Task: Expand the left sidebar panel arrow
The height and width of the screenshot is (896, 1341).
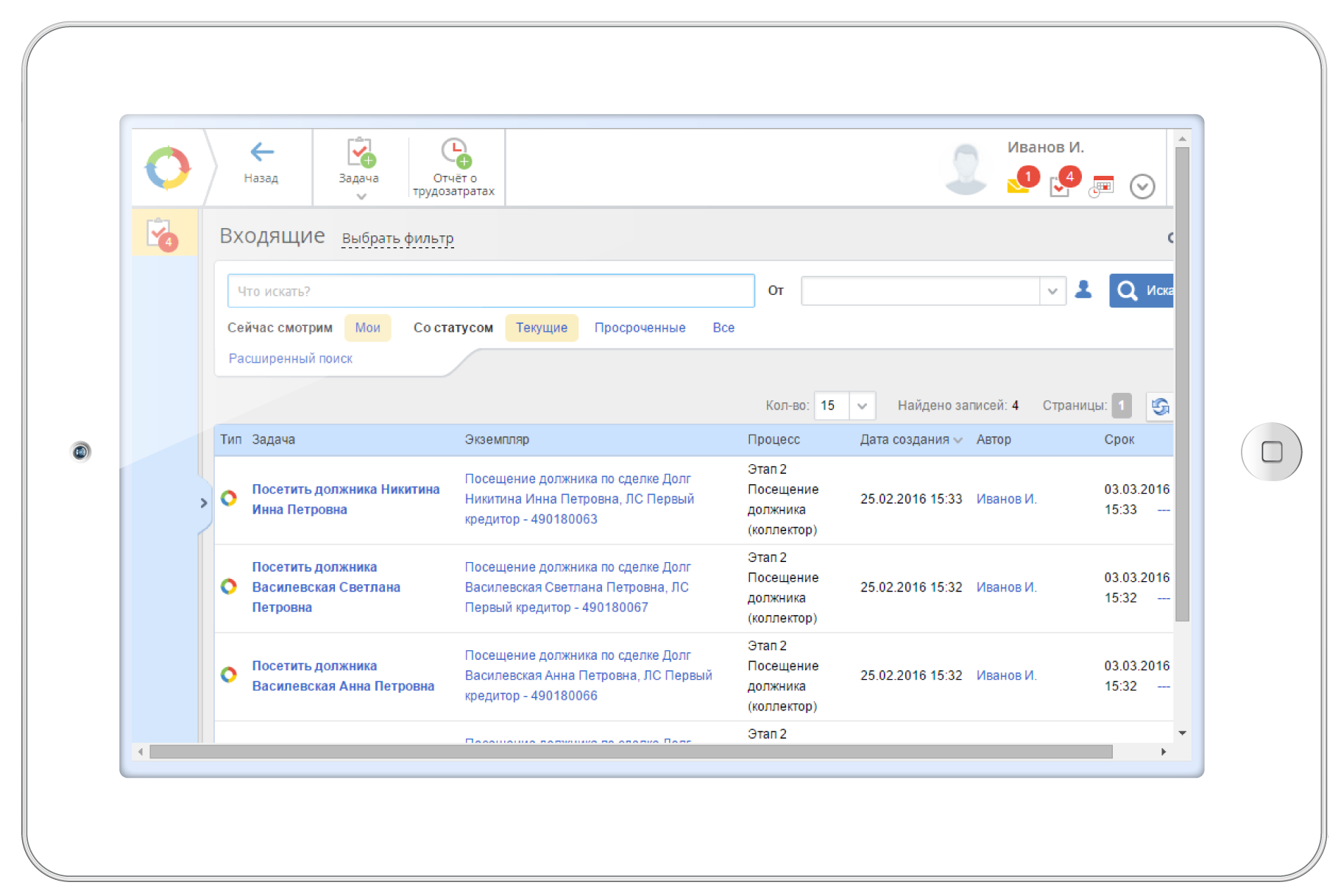Action: [x=204, y=503]
